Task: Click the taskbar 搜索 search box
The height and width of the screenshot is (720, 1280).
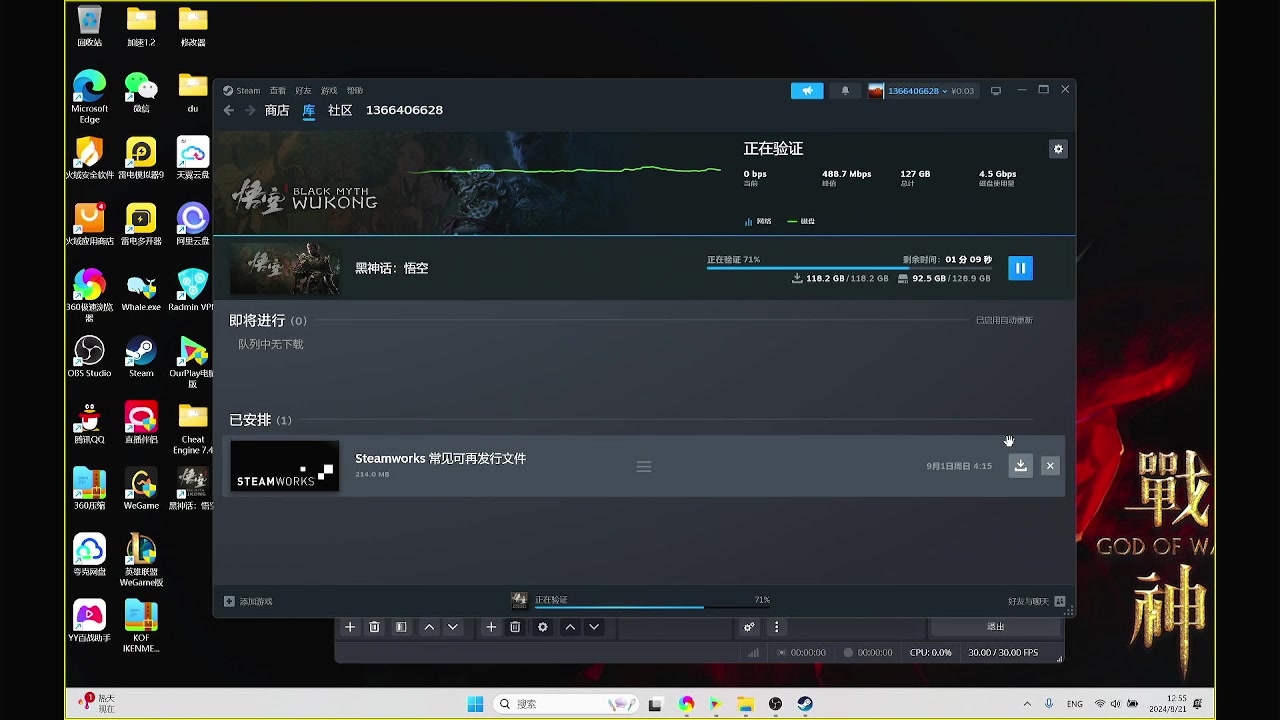Action: [x=568, y=704]
